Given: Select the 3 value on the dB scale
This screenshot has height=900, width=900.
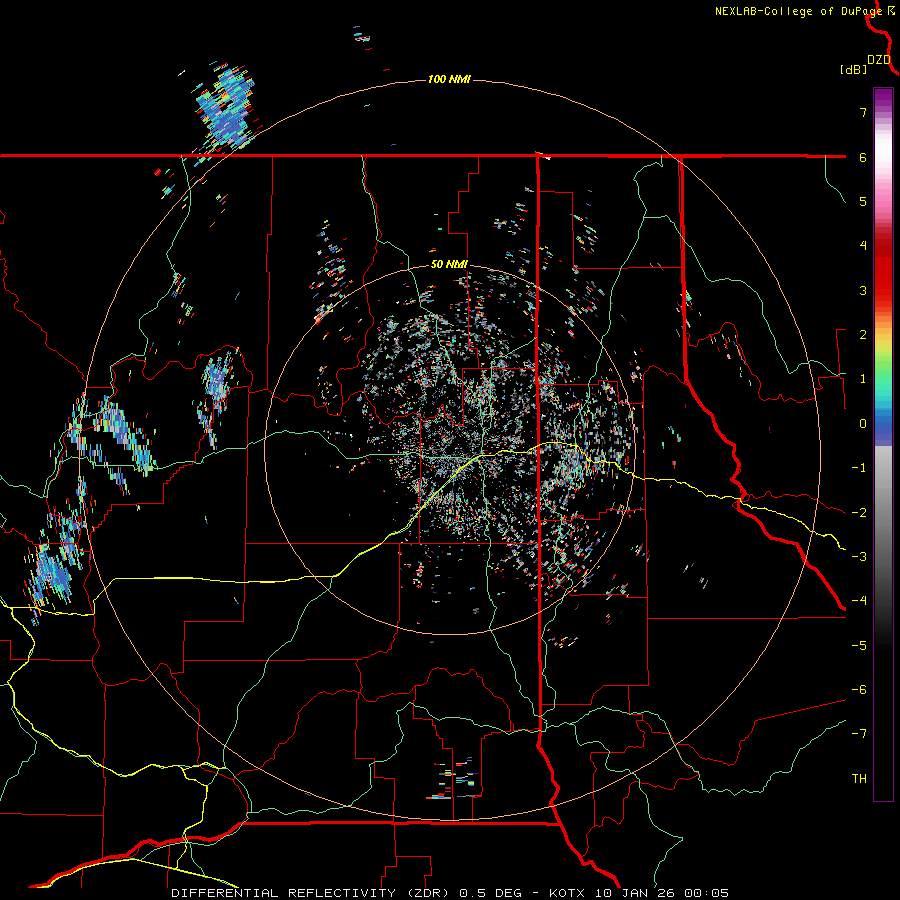Looking at the screenshot, I should (863, 290).
